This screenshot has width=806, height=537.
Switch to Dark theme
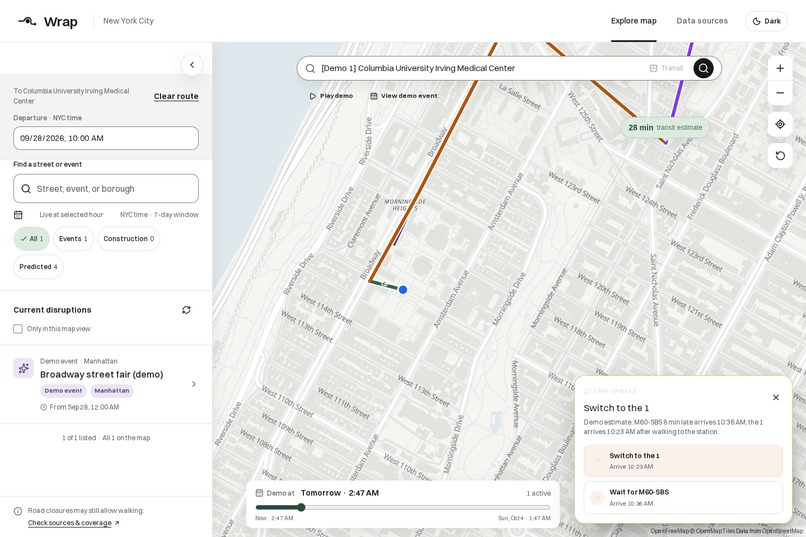[766, 21]
